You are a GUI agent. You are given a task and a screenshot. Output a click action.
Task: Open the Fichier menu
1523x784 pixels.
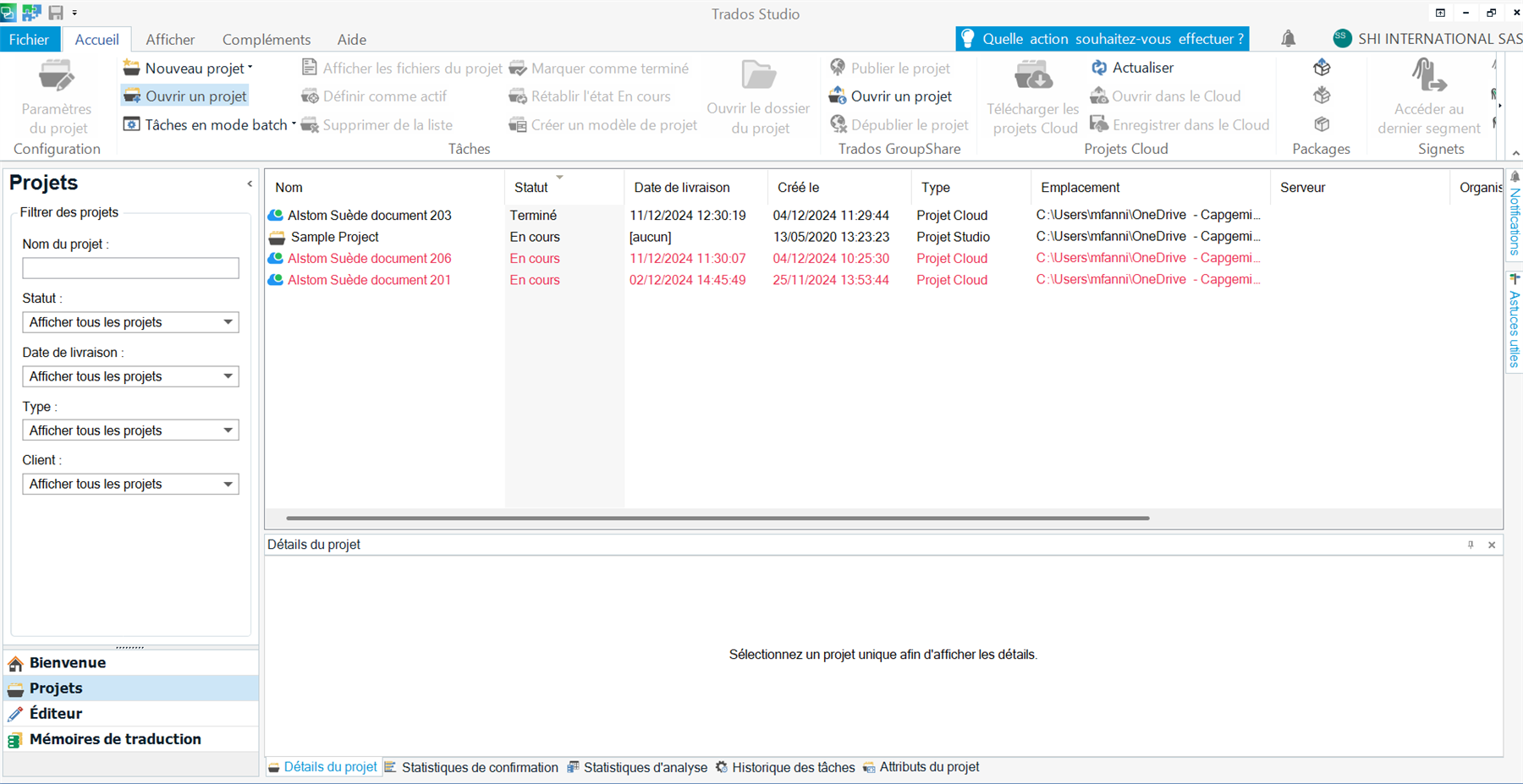30,39
